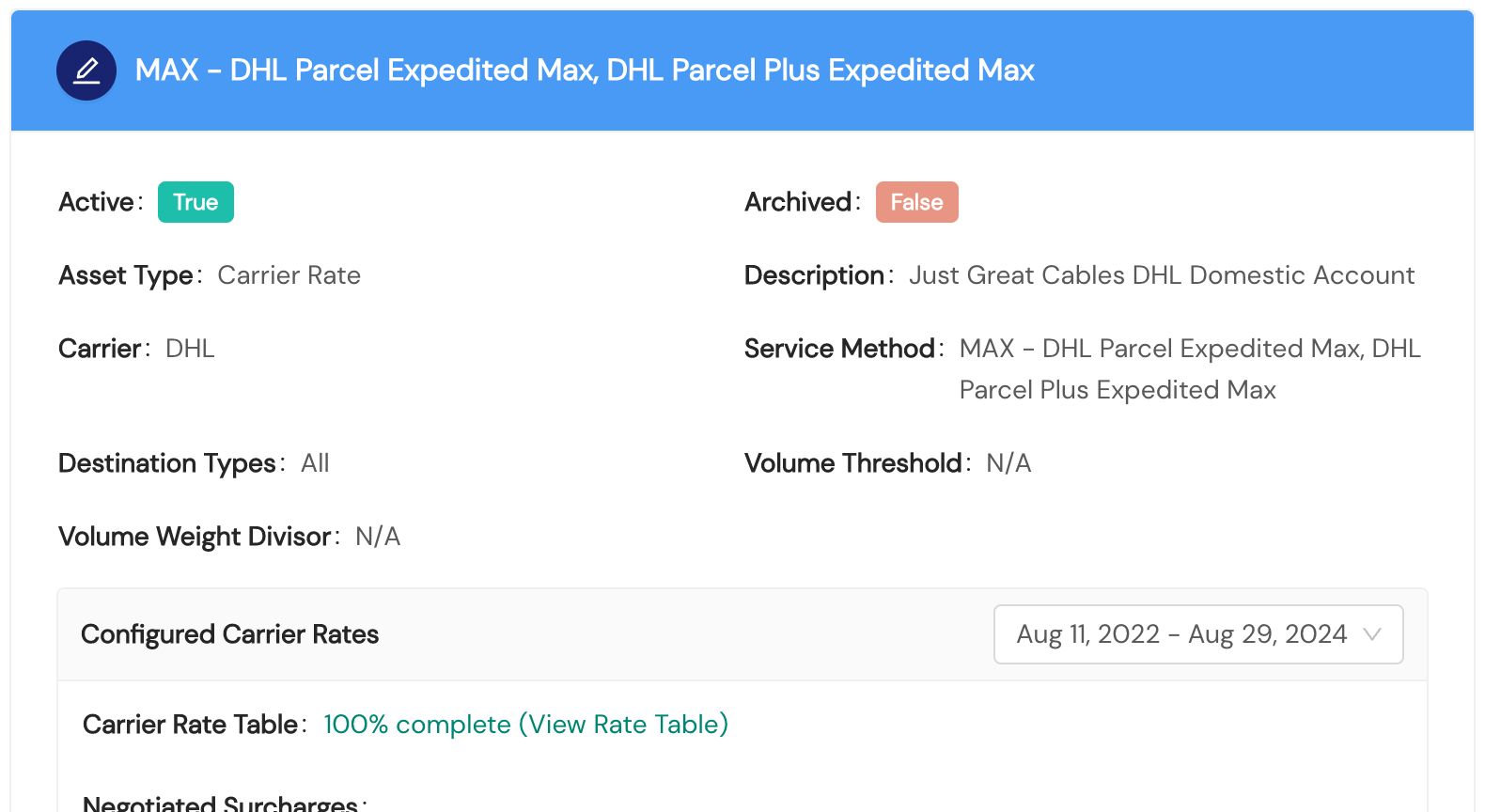Screen dimensions: 1485x812
Task: Expand the Configured Carrier Rates date picker
Action: (x=1198, y=634)
